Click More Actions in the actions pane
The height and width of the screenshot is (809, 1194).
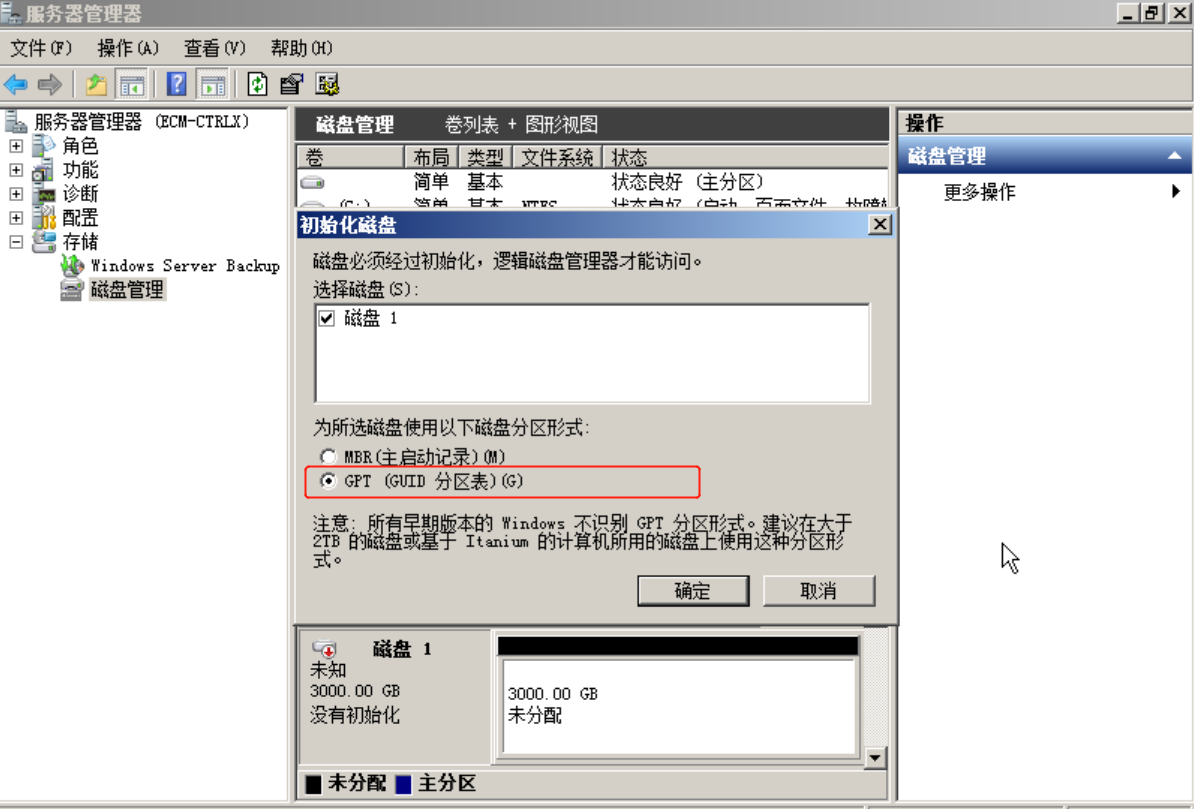[x=979, y=192]
